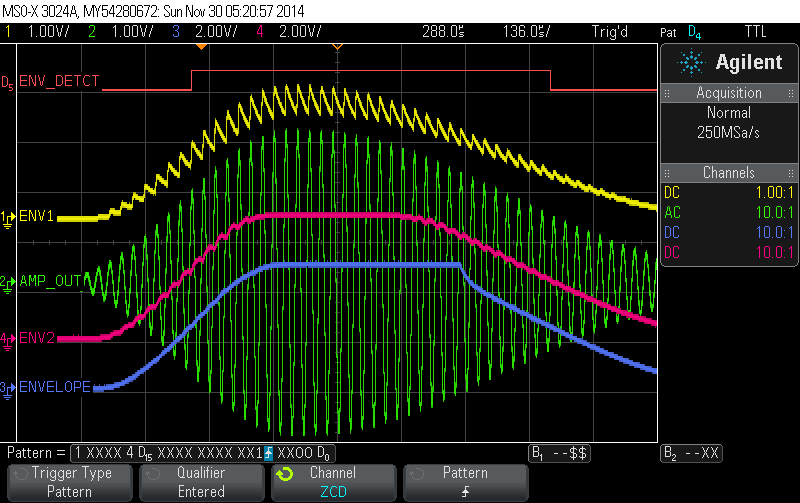Click the ENVELOPE waveform label
Viewport: 800px width, 503px height.
pos(55,387)
